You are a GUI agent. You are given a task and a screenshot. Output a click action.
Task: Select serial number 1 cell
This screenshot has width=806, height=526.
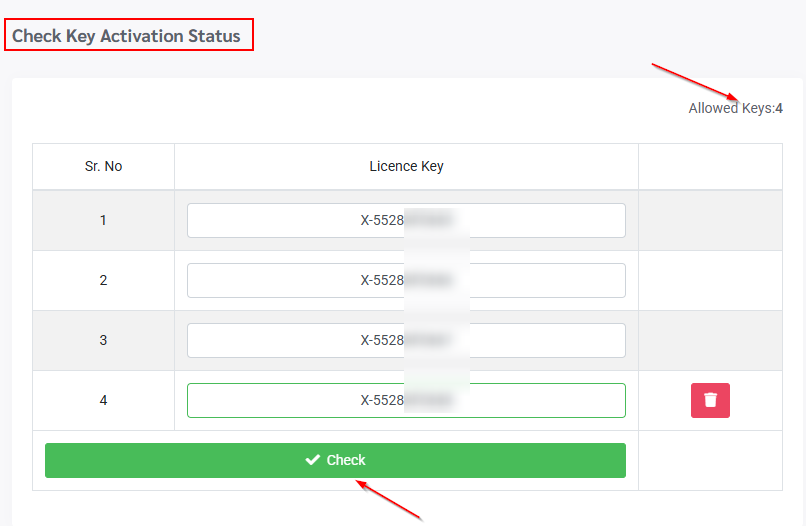pos(104,221)
